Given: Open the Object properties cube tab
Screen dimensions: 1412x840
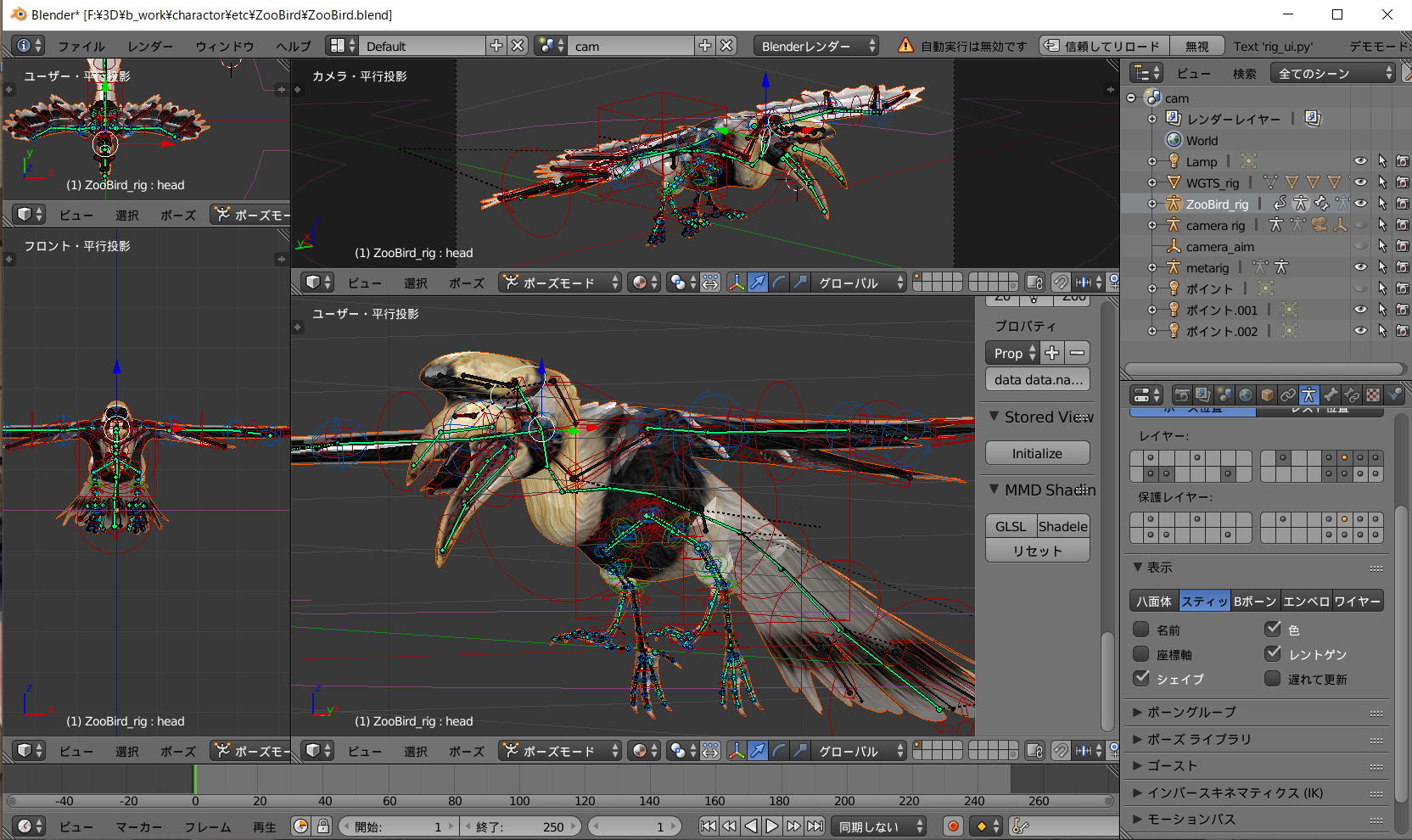Looking at the screenshot, I should coord(1267,395).
